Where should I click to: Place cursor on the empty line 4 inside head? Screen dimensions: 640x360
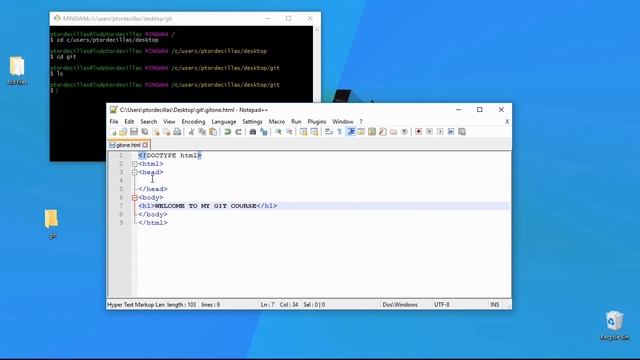(324, 181)
